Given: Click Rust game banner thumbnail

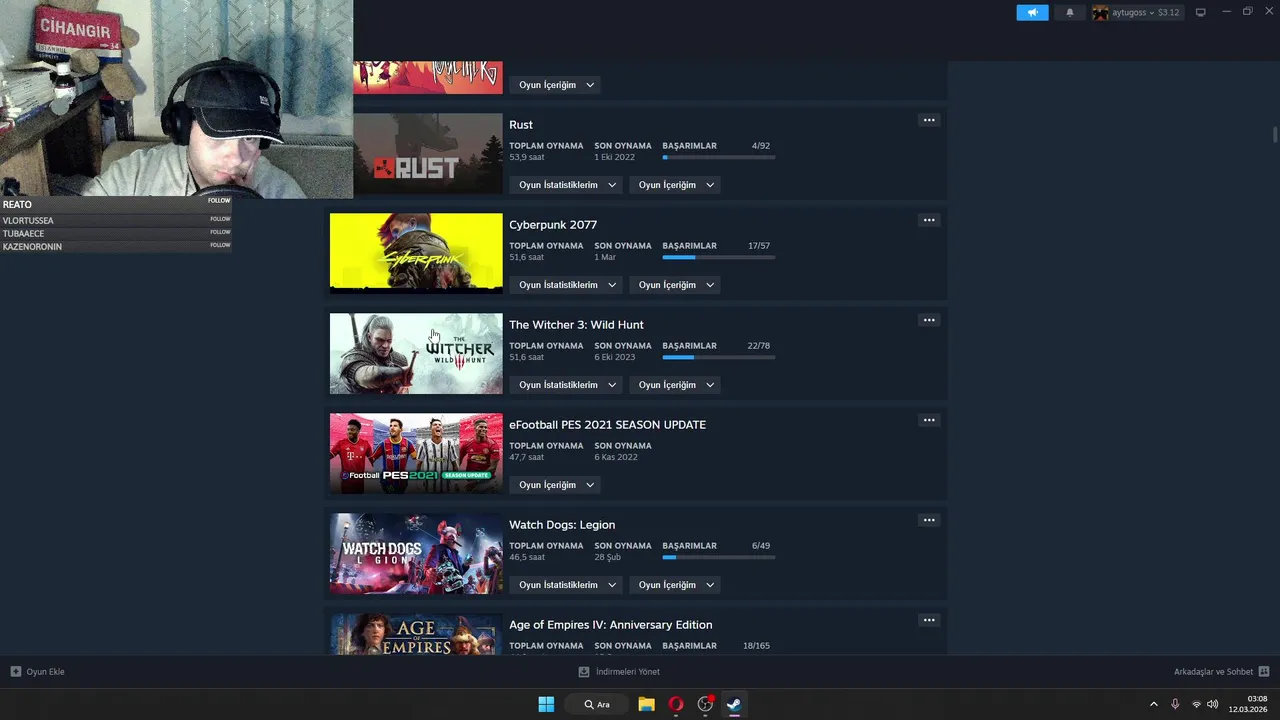Looking at the screenshot, I should coord(428,153).
